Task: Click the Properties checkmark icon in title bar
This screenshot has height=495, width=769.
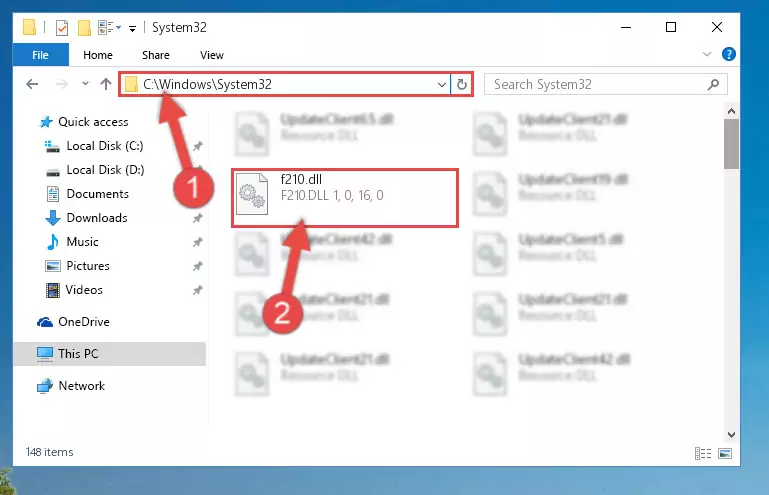Action: 62,27
